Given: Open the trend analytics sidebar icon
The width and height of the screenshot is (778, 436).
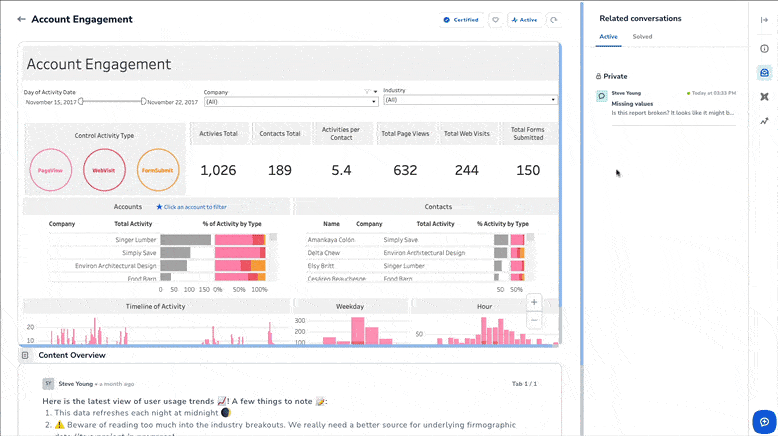Looking at the screenshot, I should (x=764, y=121).
